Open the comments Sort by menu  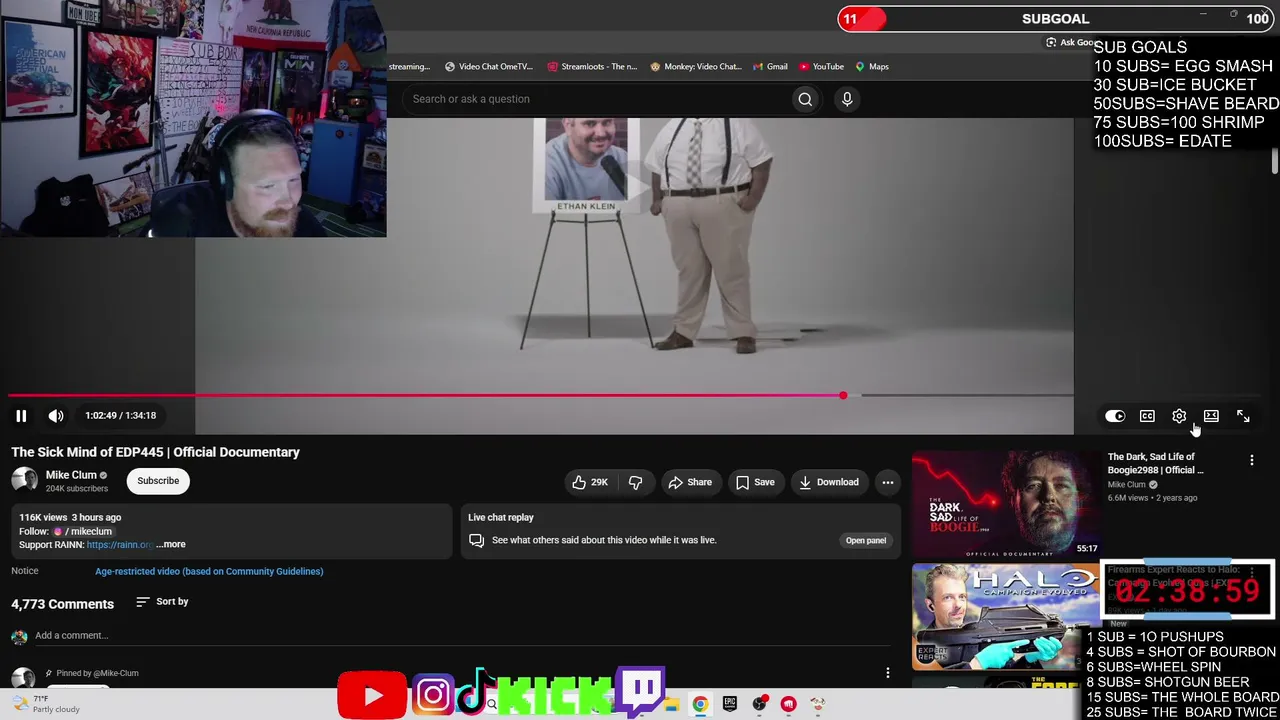[x=162, y=602]
